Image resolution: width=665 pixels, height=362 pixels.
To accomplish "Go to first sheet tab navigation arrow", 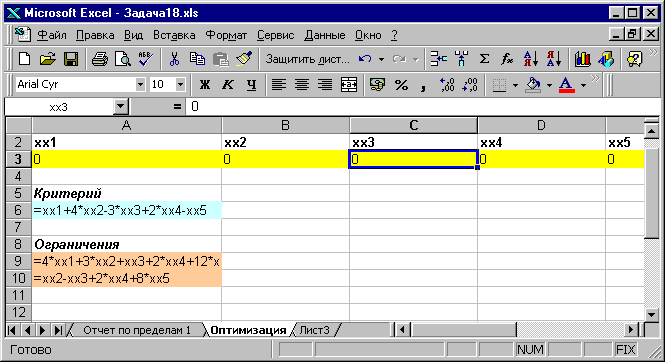I will pos(12,330).
